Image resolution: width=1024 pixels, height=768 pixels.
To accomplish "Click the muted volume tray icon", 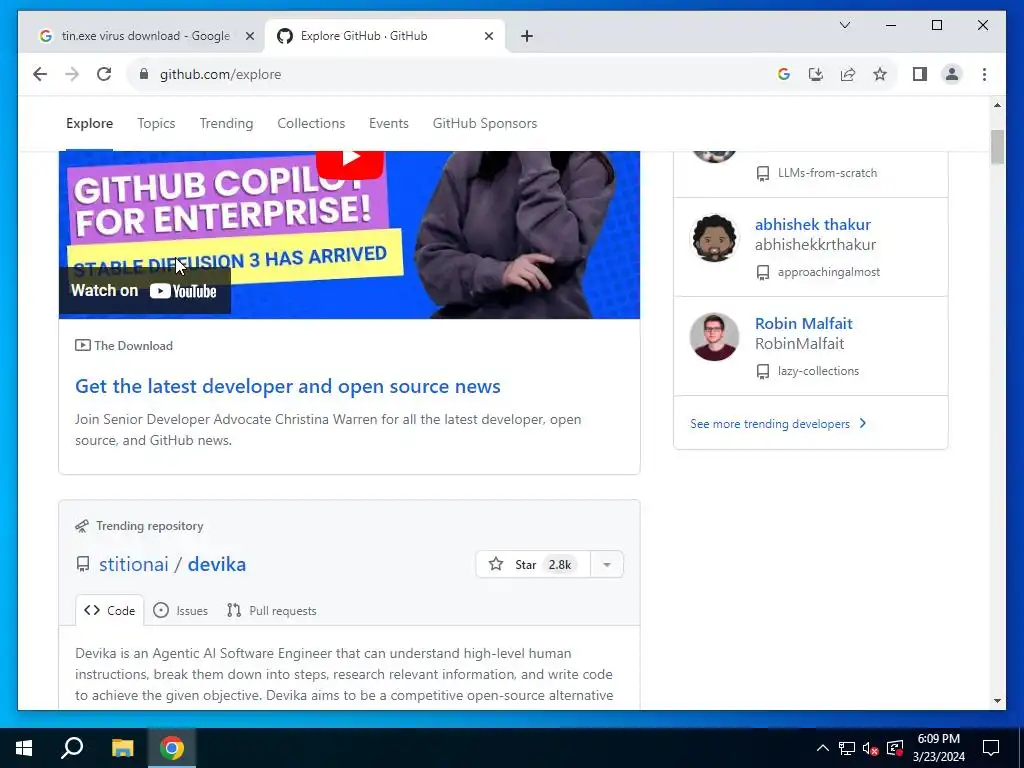I will tap(871, 748).
